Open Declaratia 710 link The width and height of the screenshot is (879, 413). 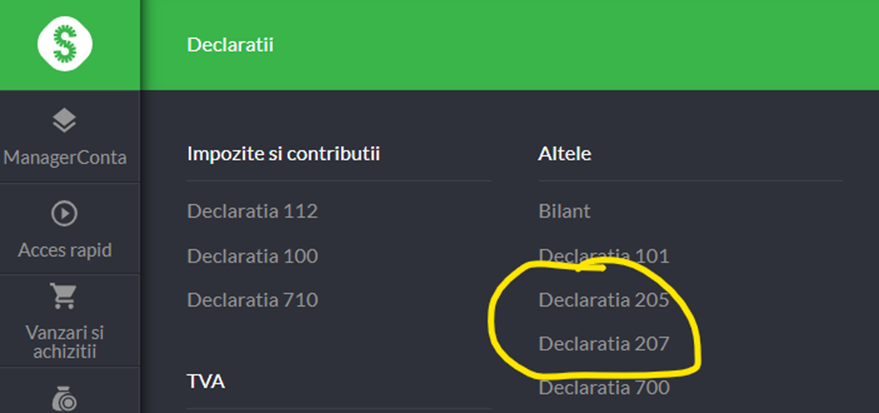(252, 300)
